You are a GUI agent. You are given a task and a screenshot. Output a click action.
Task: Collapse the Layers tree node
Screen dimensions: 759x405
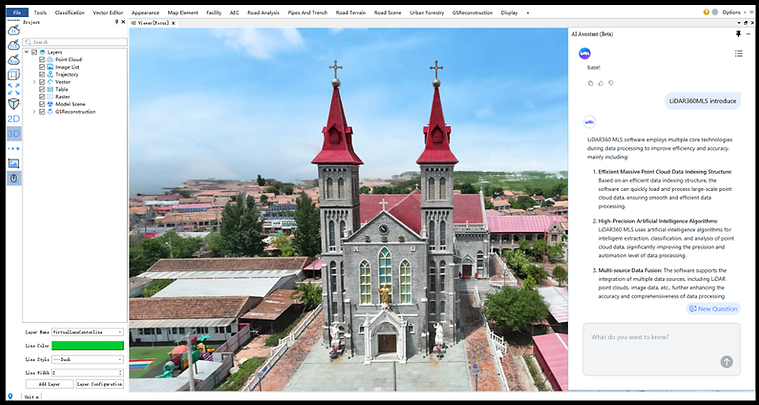[26, 52]
